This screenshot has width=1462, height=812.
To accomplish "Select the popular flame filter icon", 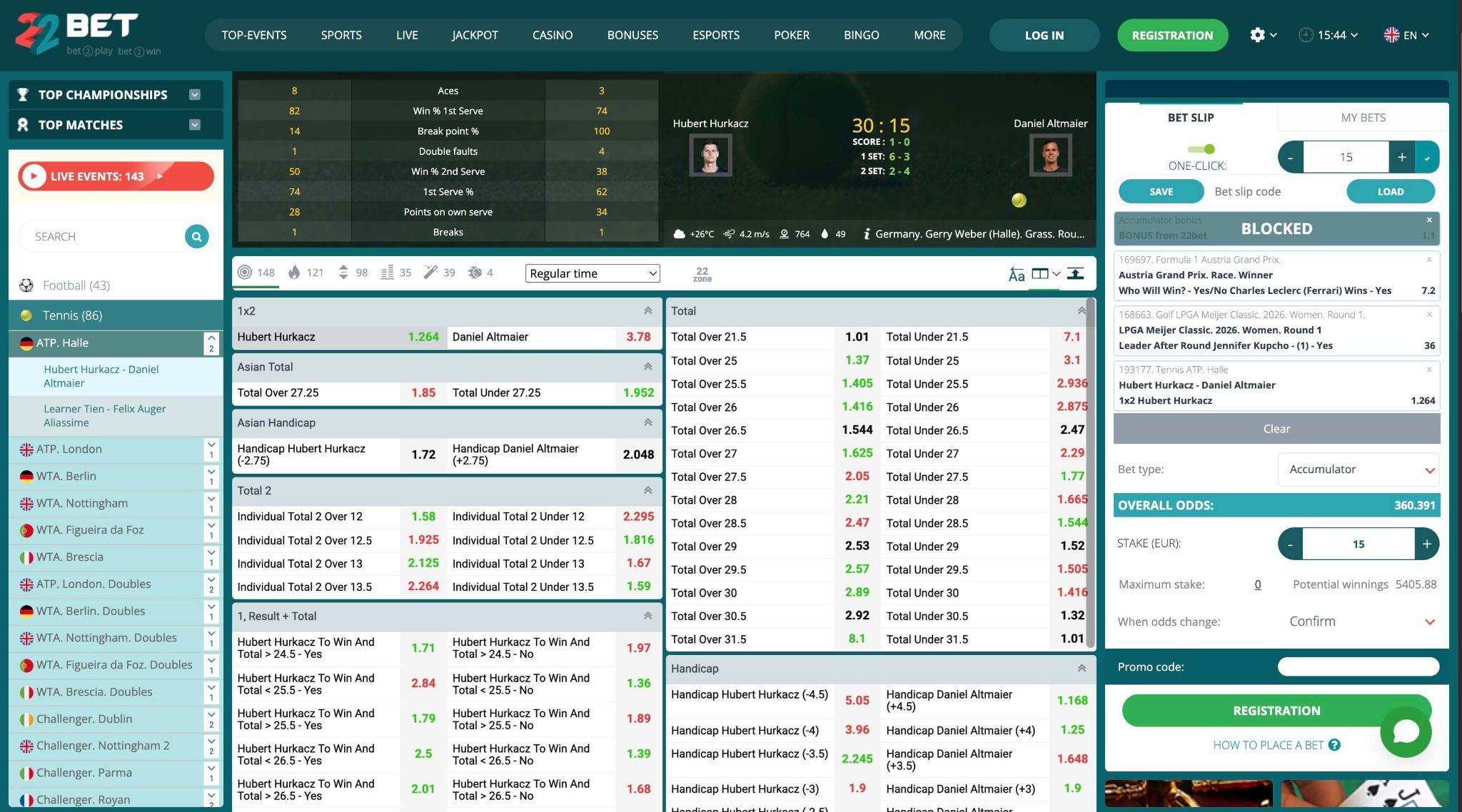I will pos(294,272).
